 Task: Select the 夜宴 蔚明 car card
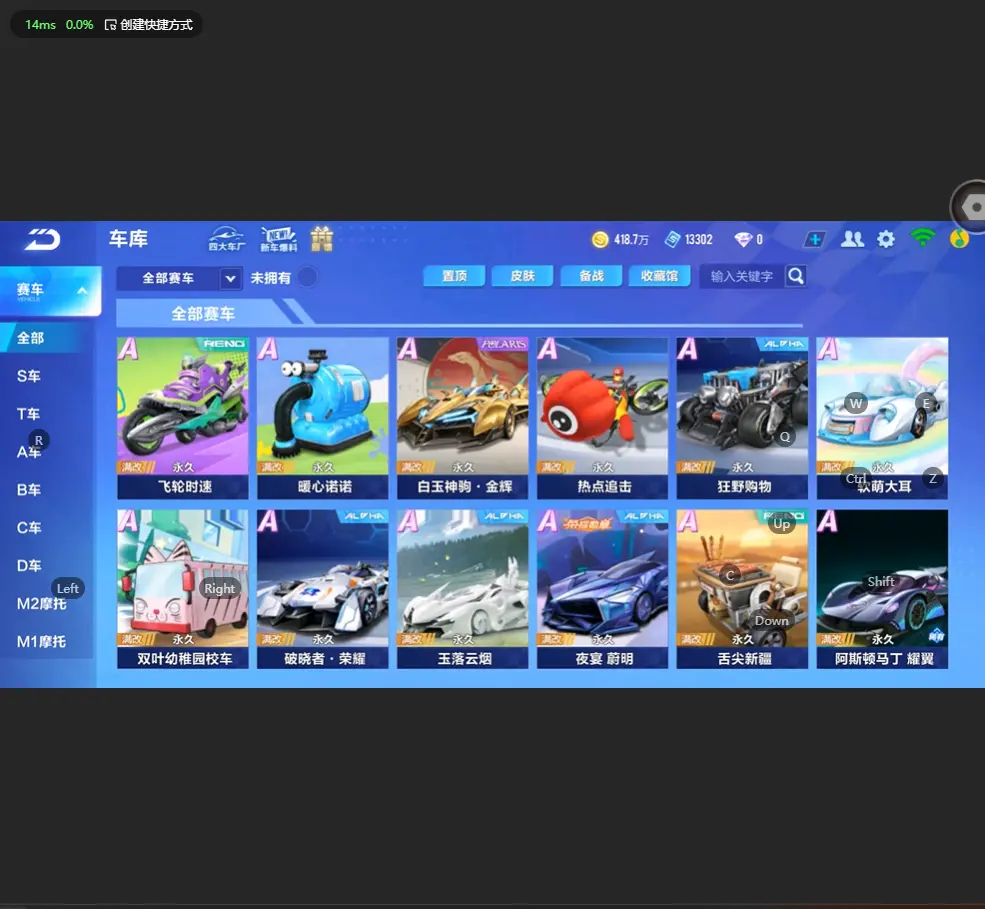point(602,589)
